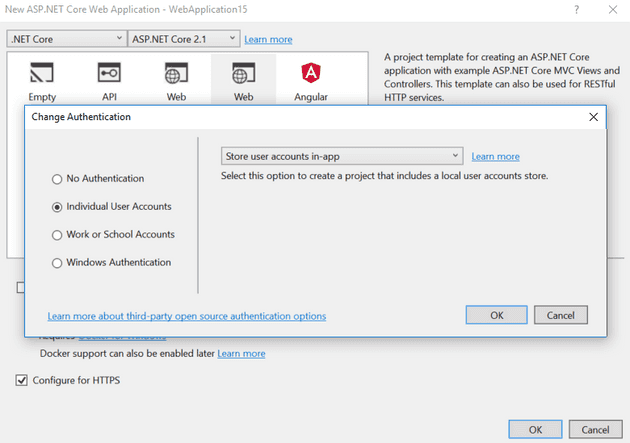Open Learn more link next to accounts dropdown
The image size is (630, 443).
[495, 156]
